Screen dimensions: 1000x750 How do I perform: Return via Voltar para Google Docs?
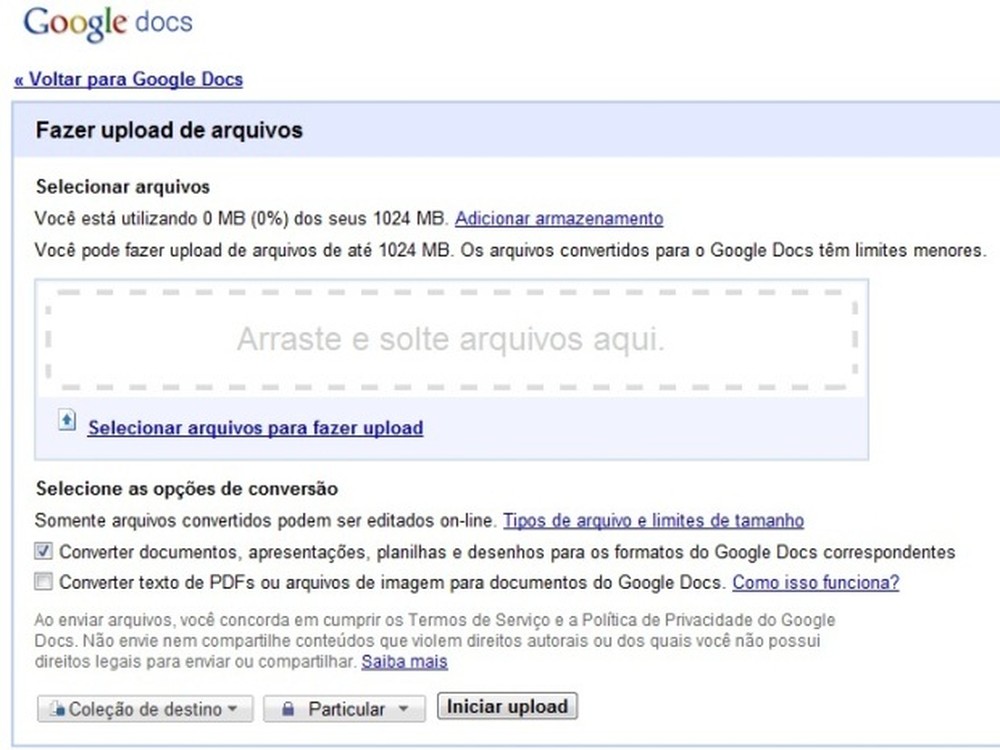[x=128, y=79]
